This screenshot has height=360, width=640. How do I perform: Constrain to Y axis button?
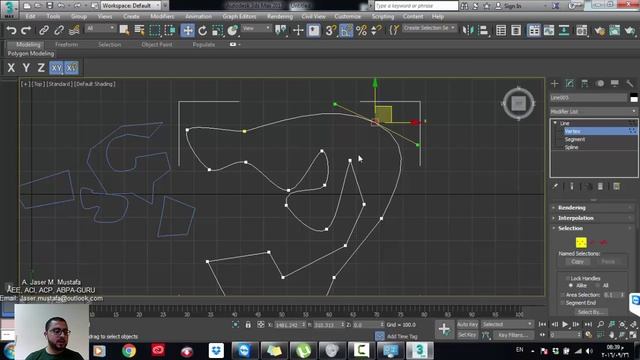click(x=26, y=68)
